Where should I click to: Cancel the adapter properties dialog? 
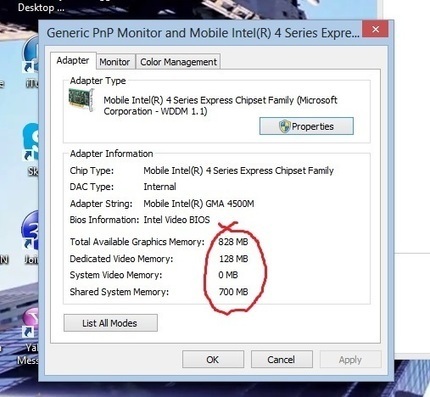(x=281, y=359)
